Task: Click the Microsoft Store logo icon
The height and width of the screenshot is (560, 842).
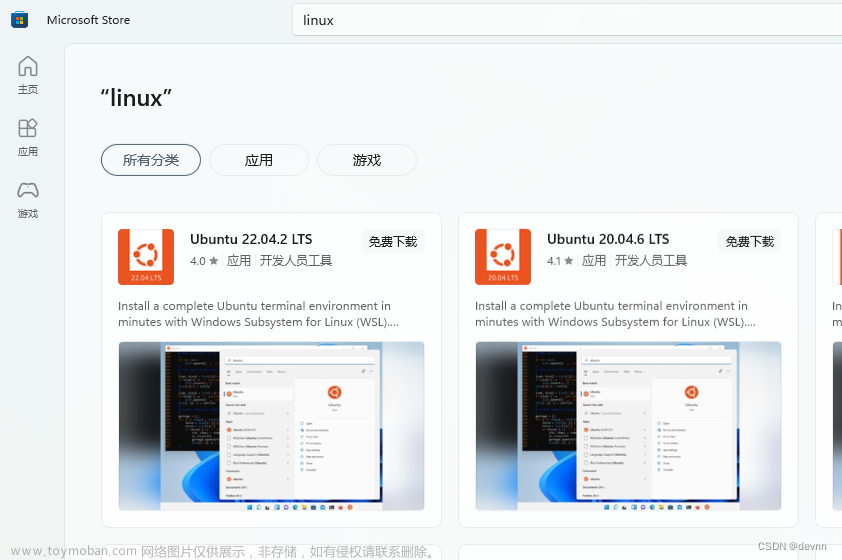Action: (19, 20)
